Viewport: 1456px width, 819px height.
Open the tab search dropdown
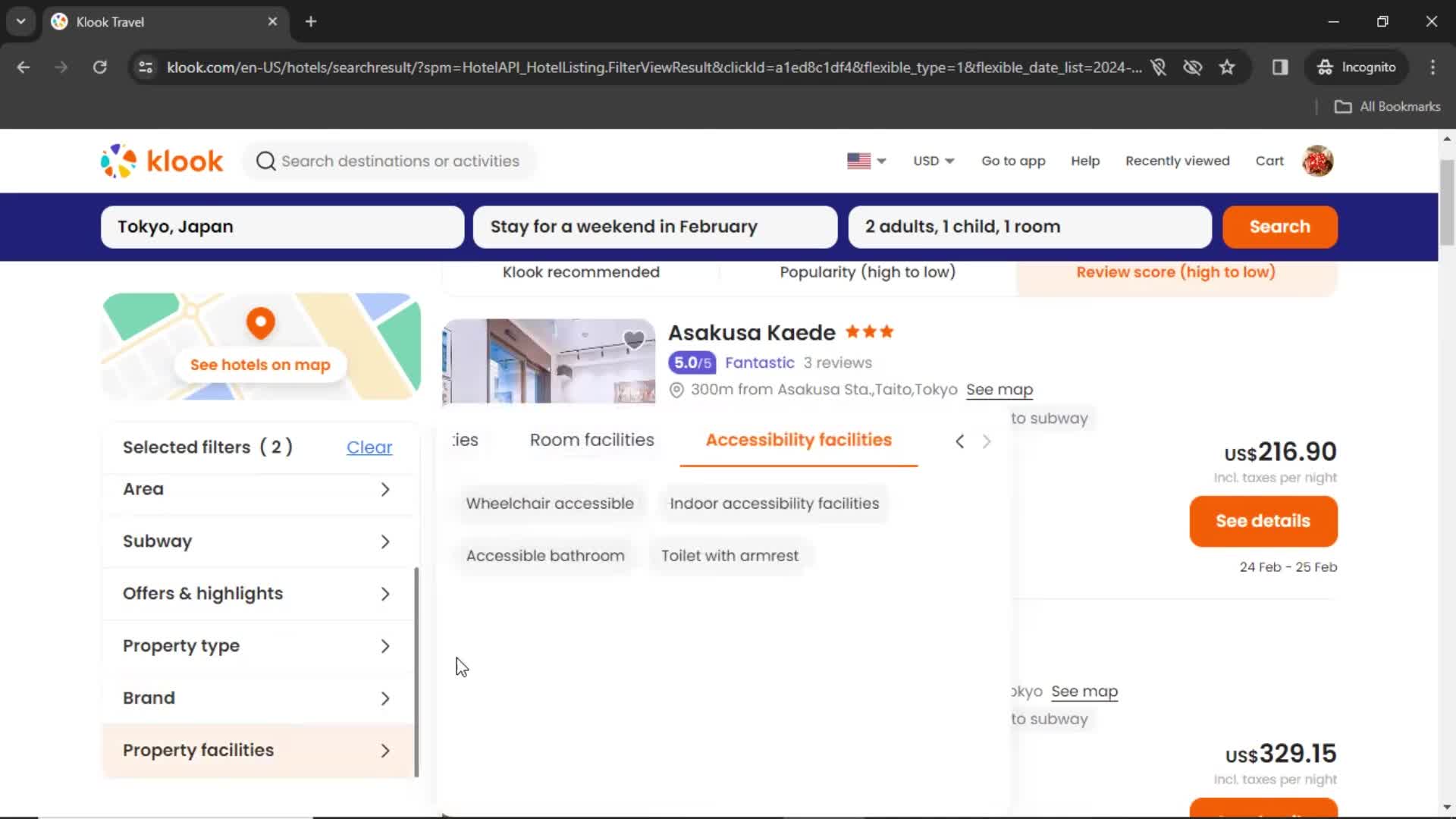[21, 22]
